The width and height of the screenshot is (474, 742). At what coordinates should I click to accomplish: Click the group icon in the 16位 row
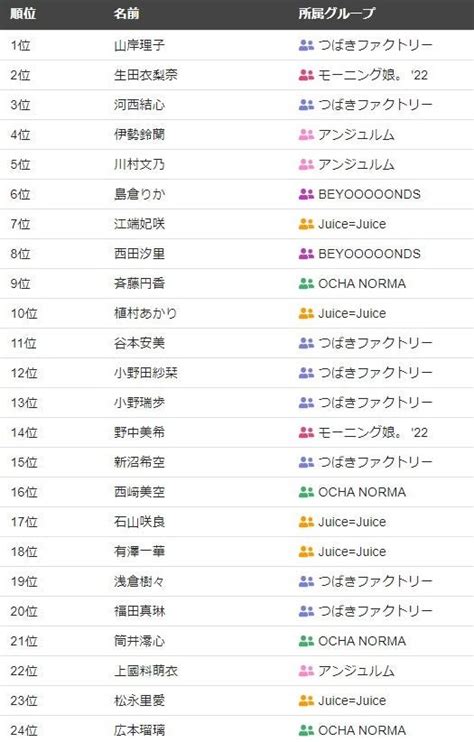306,493
